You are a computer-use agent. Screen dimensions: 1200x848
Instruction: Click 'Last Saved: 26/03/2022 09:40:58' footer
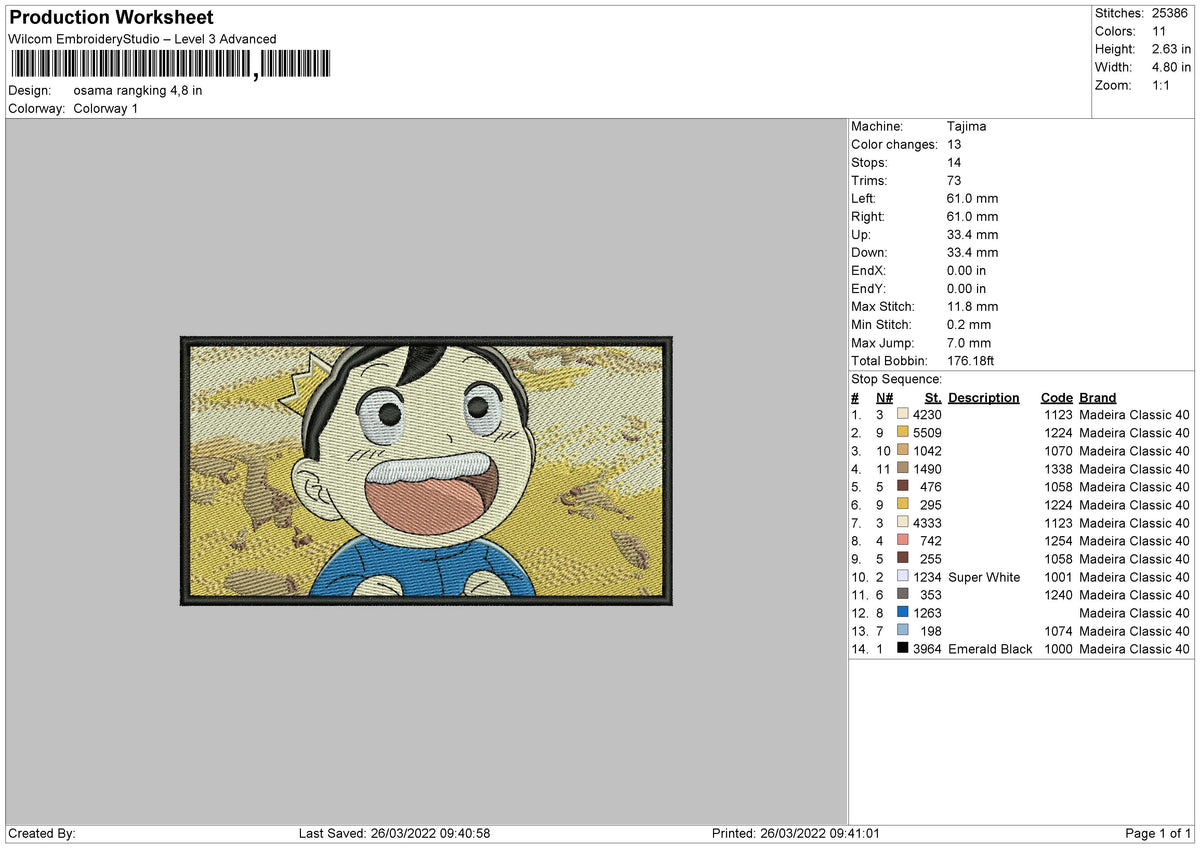click(x=394, y=834)
